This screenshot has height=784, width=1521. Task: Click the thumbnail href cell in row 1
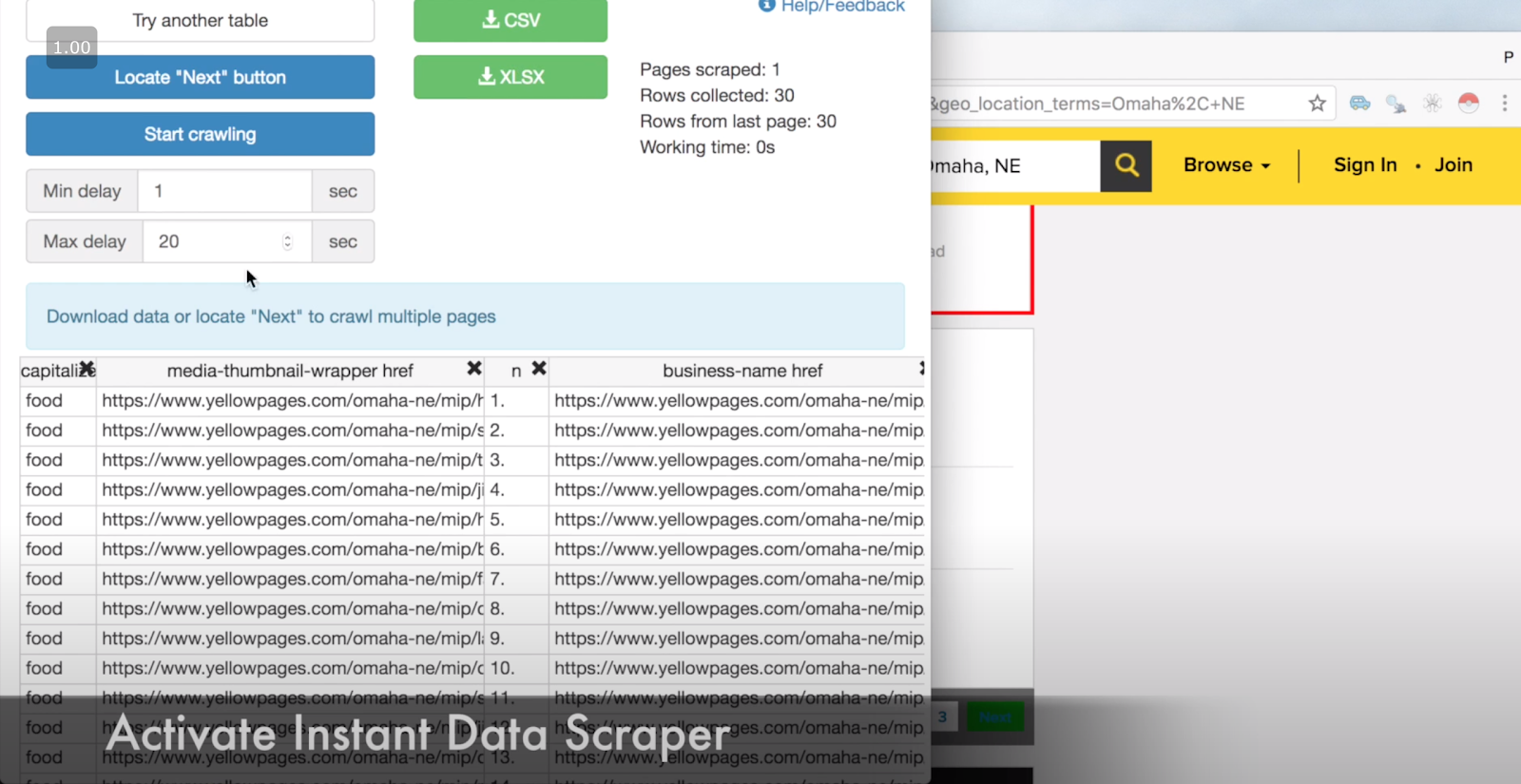(290, 400)
